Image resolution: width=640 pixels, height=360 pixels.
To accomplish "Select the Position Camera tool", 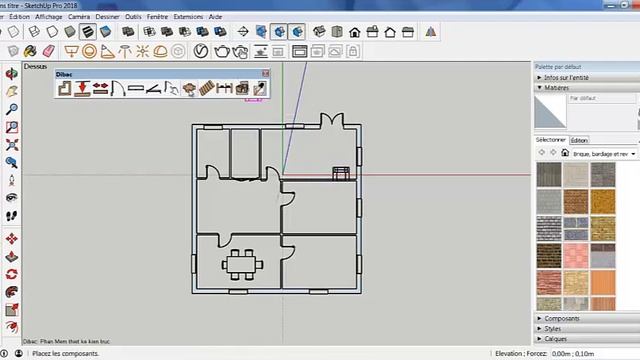I will point(12,180).
